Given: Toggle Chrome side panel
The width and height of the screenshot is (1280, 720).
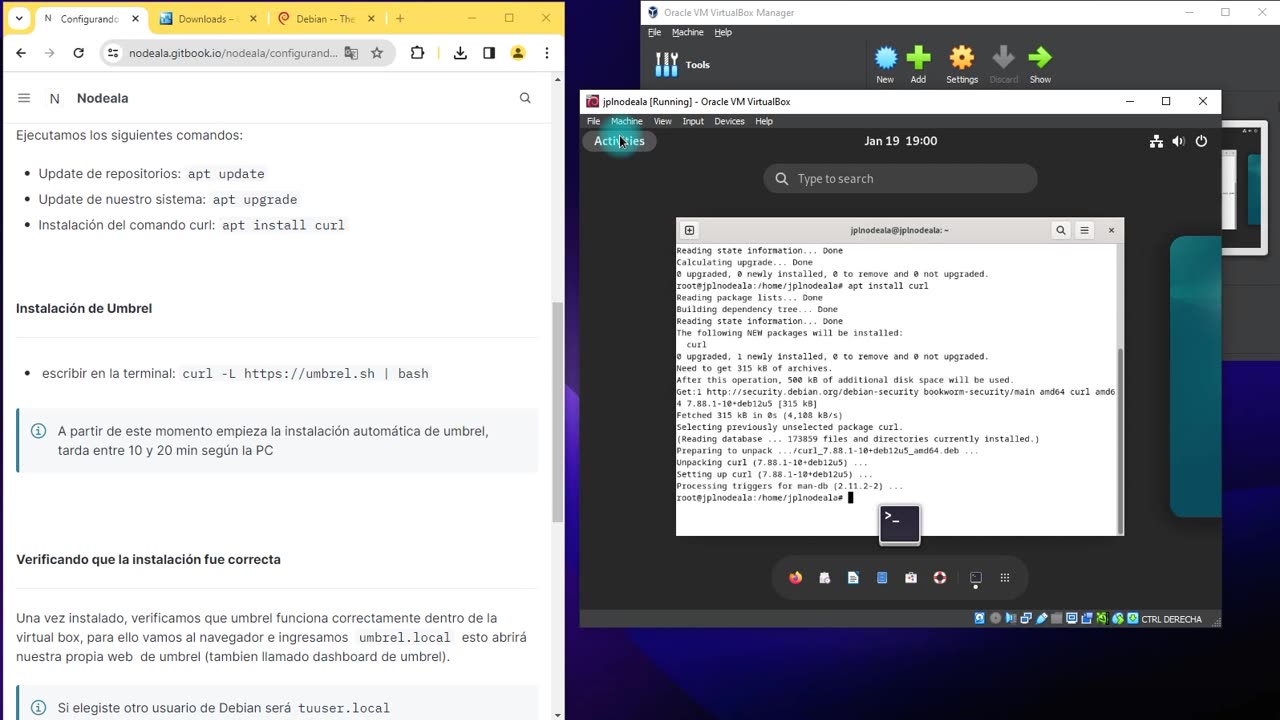Looking at the screenshot, I should (489, 53).
